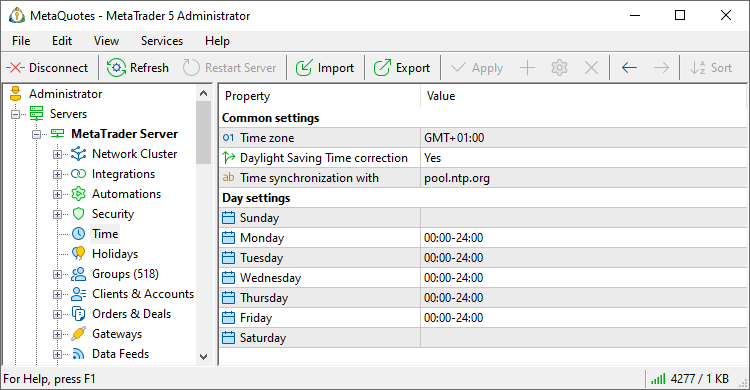Click the X delete icon in toolbar

click(x=592, y=68)
